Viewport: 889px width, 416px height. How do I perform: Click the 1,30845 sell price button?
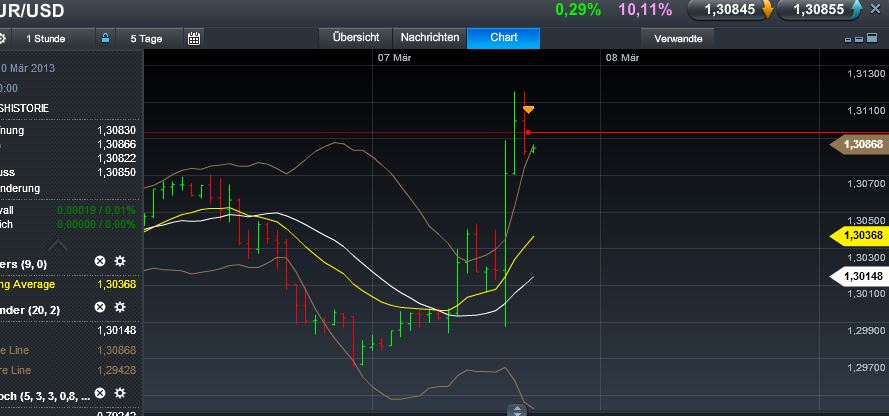(730, 10)
